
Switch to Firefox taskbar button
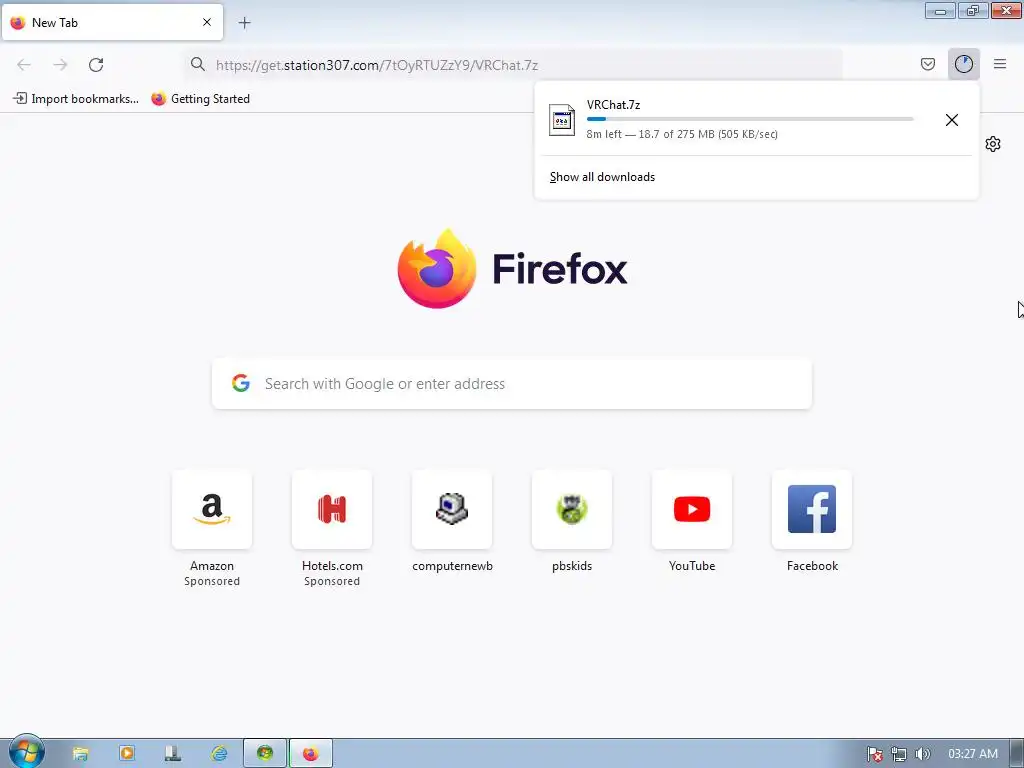point(311,754)
